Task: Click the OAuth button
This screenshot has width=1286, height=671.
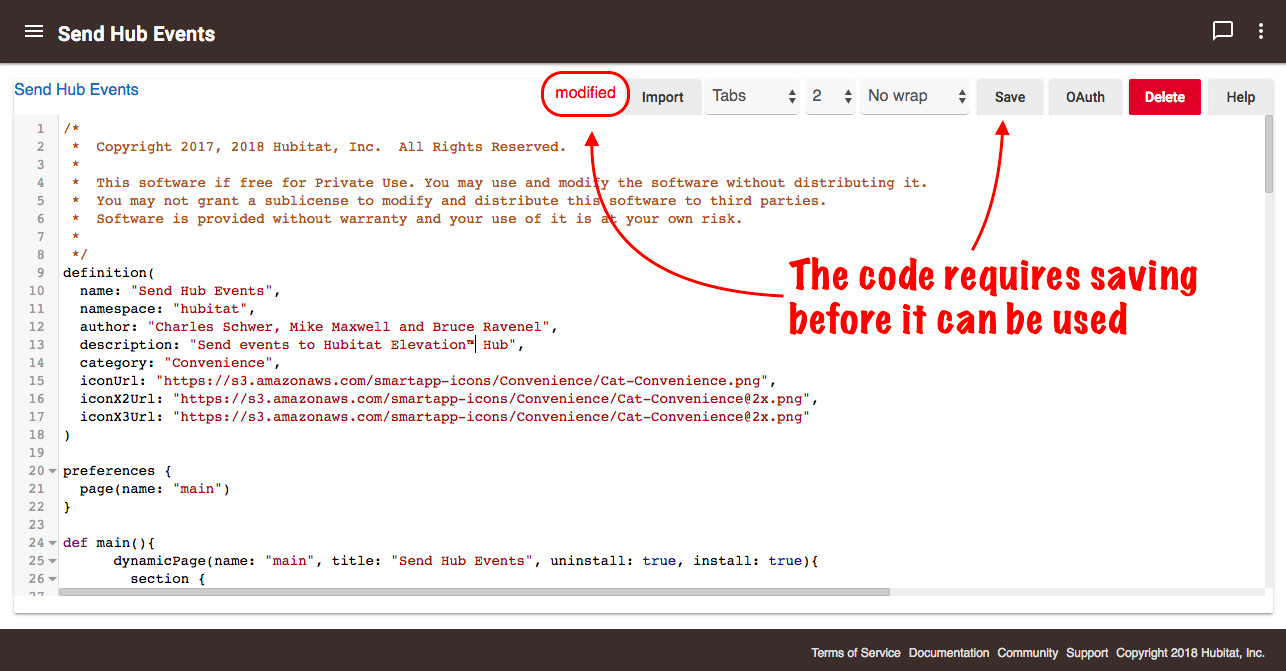Action: pyautogui.click(x=1085, y=97)
